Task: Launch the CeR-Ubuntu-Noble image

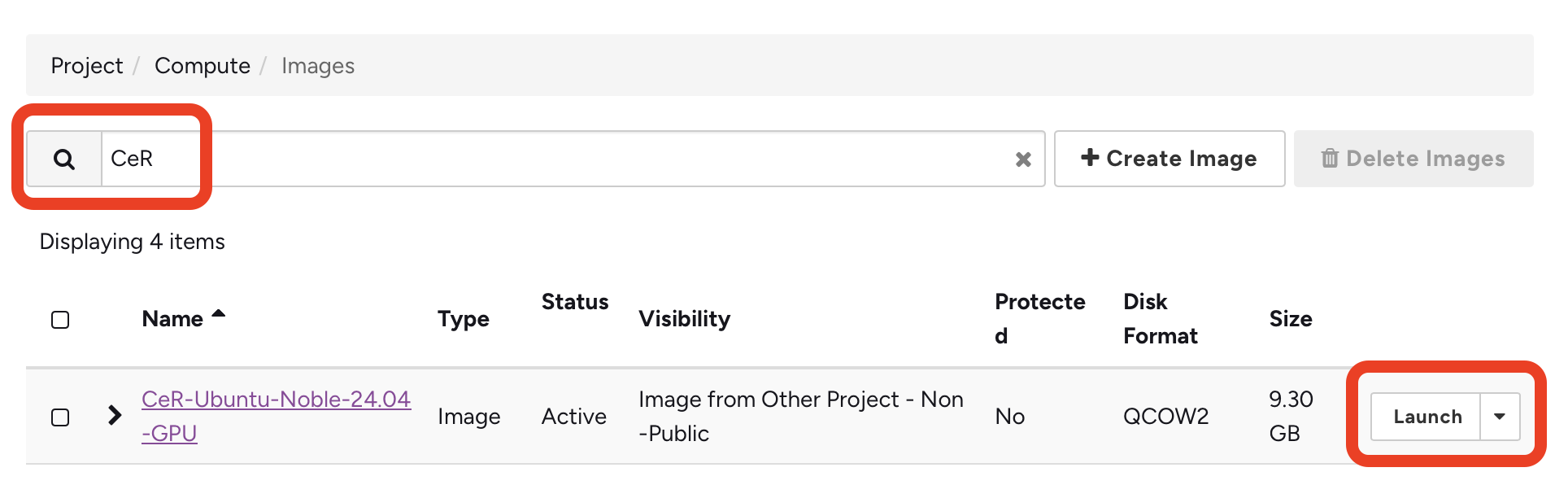Action: point(1426,417)
